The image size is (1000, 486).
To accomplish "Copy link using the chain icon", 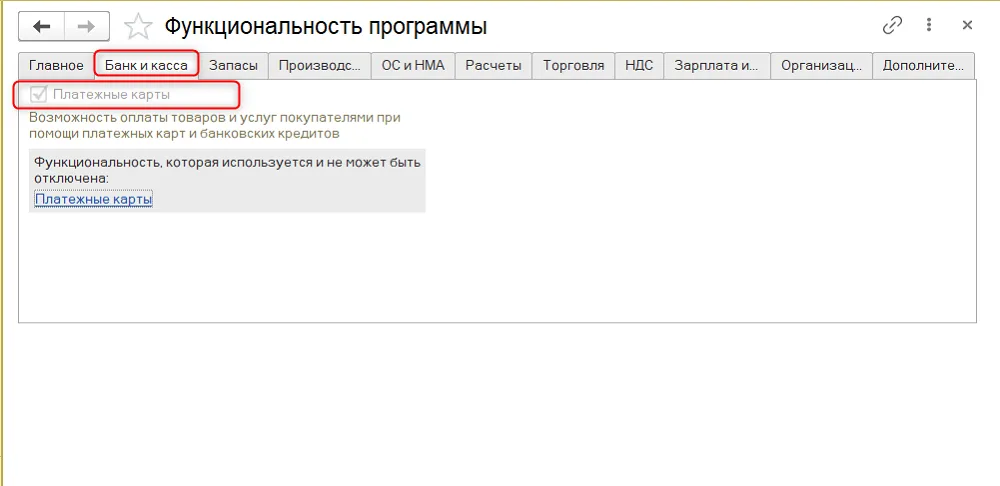I will pyautogui.click(x=892, y=26).
